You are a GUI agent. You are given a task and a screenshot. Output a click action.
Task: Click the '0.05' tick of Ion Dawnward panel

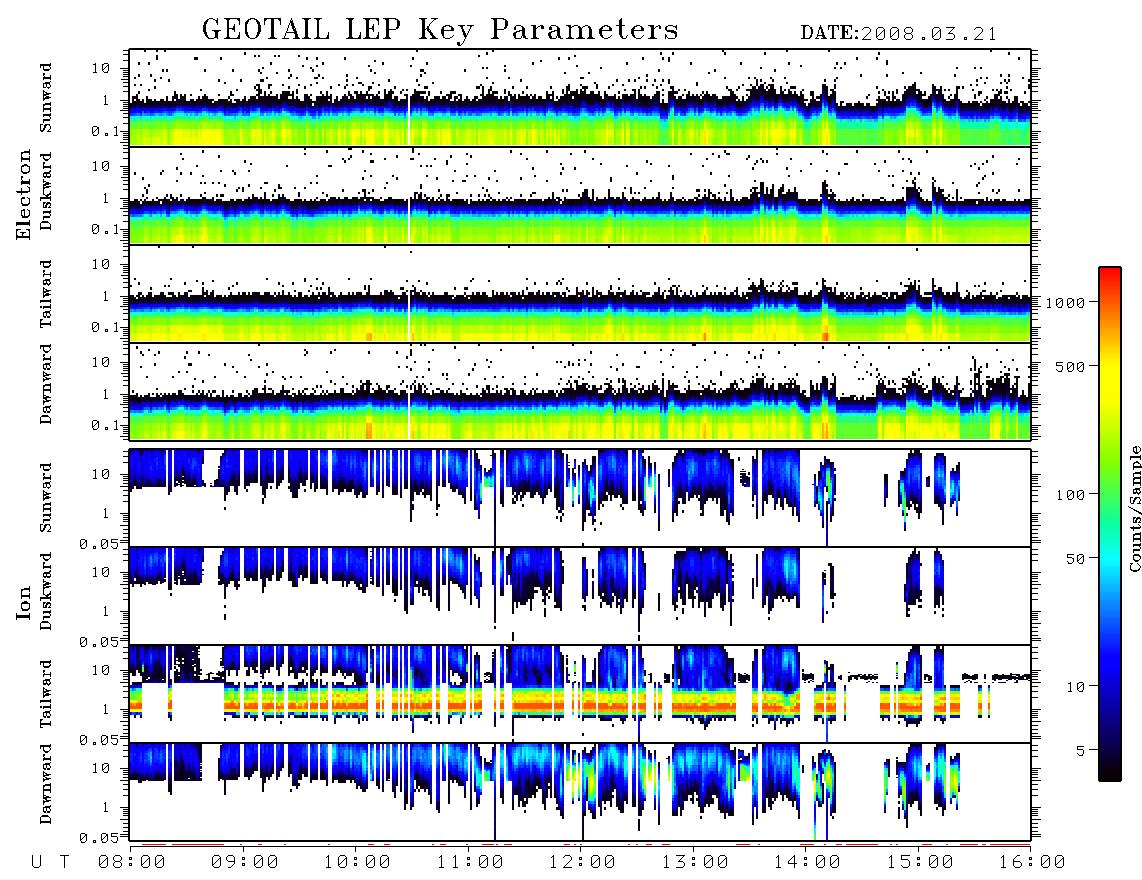click(x=98, y=838)
